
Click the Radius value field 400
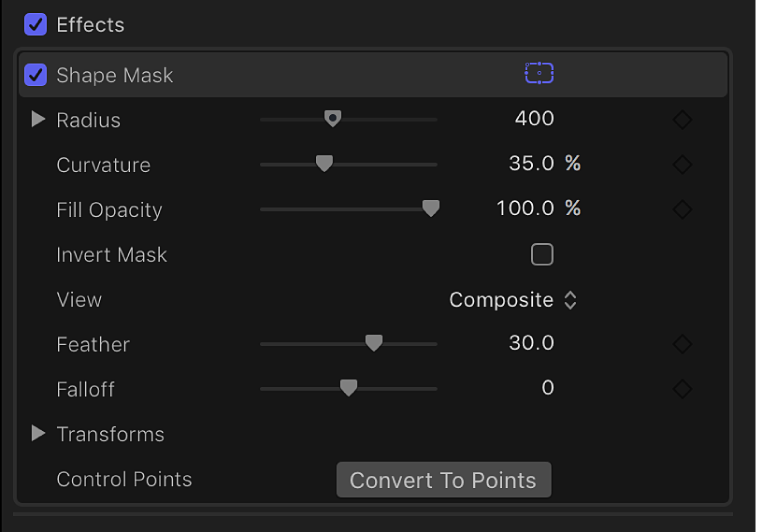point(534,119)
